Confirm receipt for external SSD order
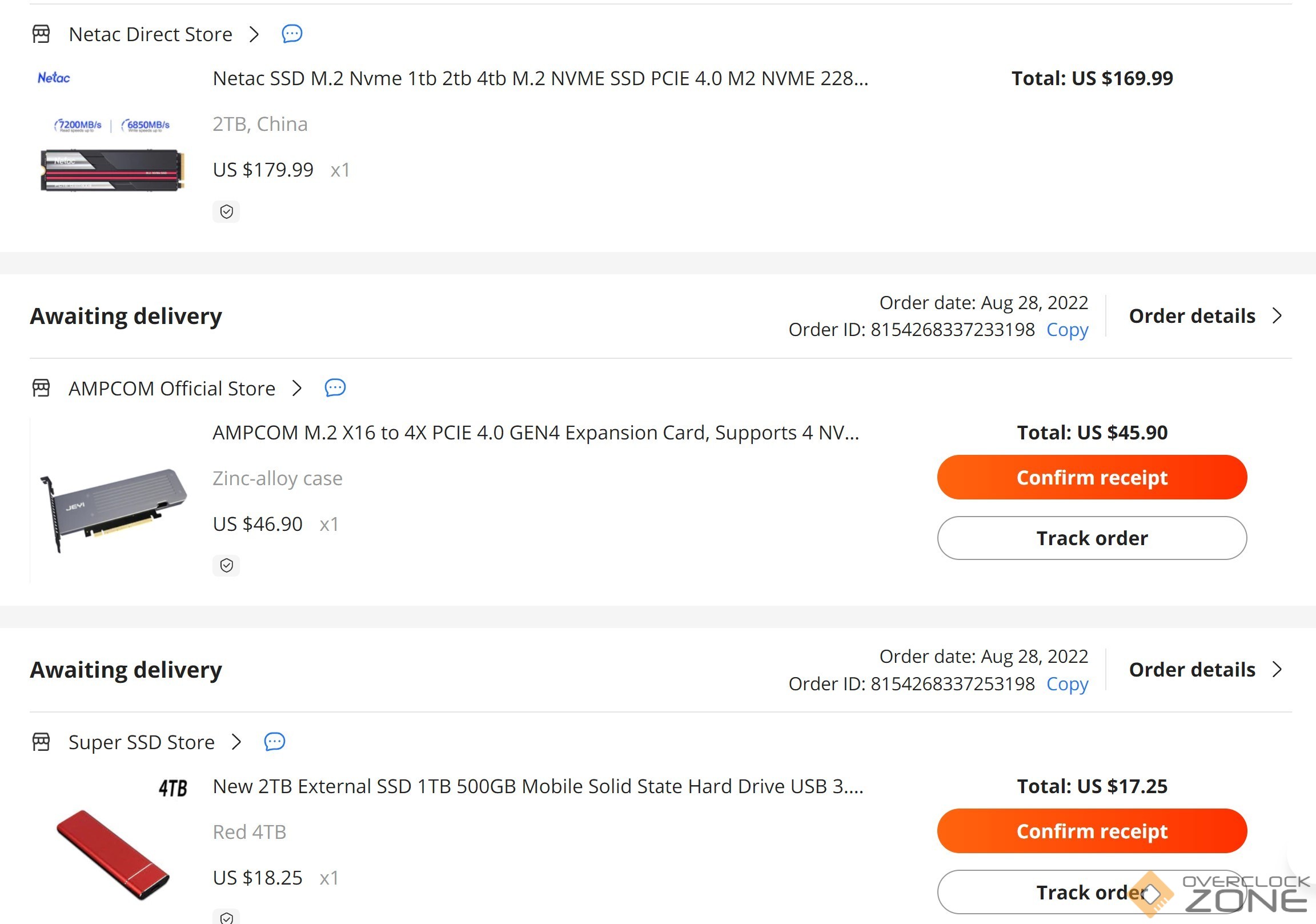The height and width of the screenshot is (924, 1316). [x=1092, y=831]
